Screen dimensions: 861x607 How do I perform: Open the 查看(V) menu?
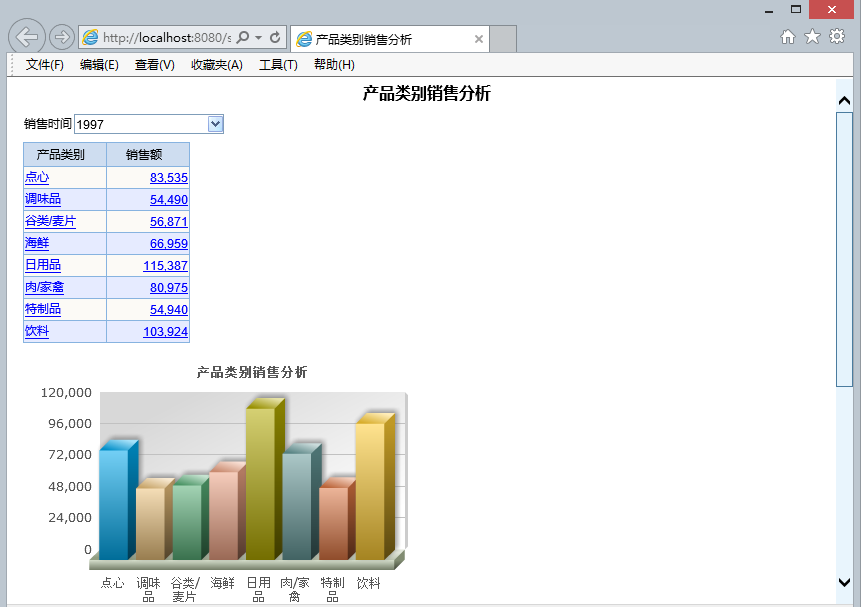155,65
